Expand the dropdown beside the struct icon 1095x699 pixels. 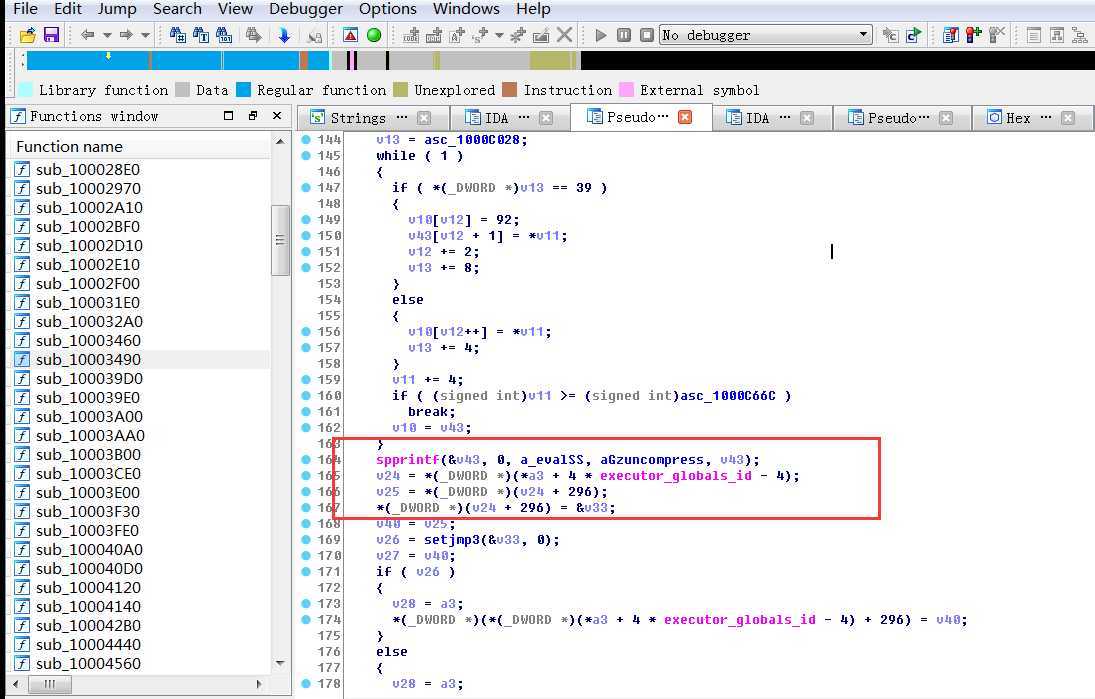click(x=499, y=35)
